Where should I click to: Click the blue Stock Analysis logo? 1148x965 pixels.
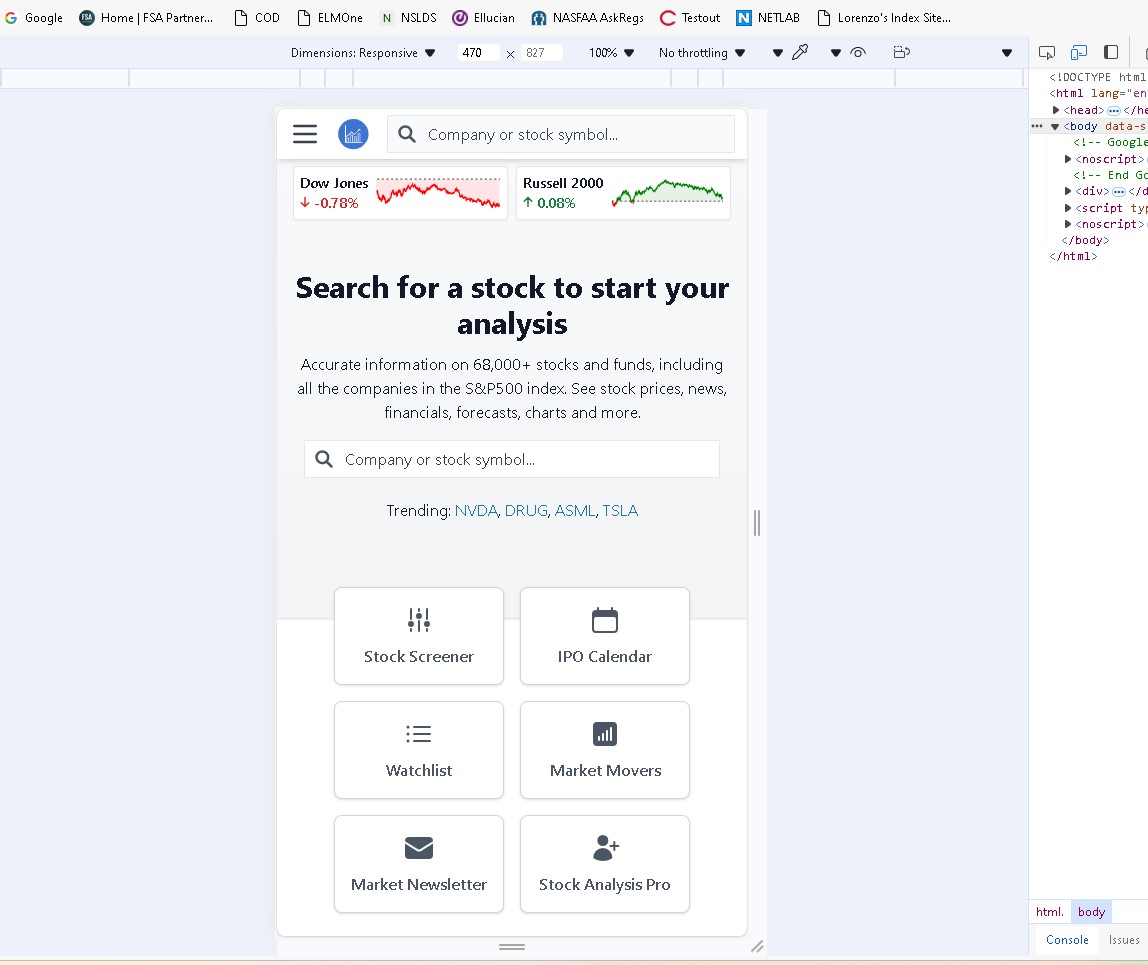[353, 134]
